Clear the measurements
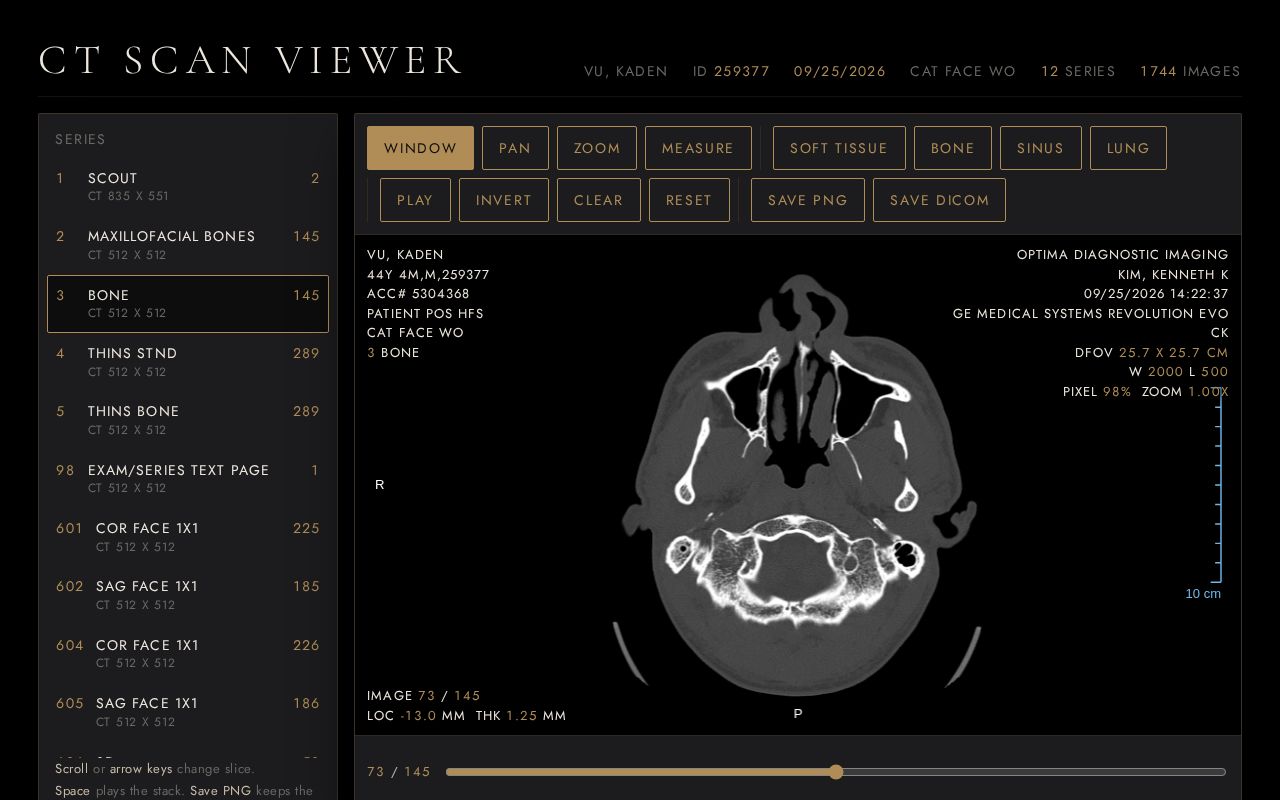The width and height of the screenshot is (1280, 800). [599, 200]
